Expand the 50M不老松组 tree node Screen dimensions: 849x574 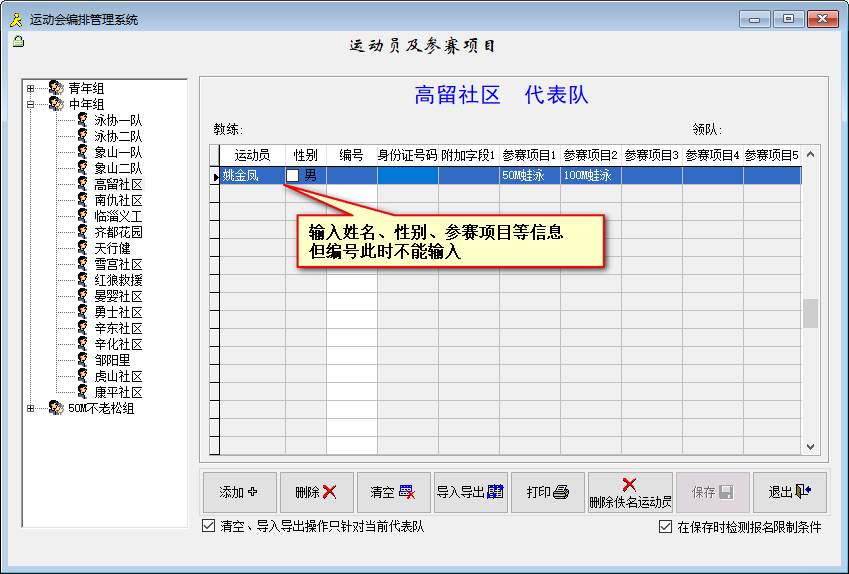point(31,408)
